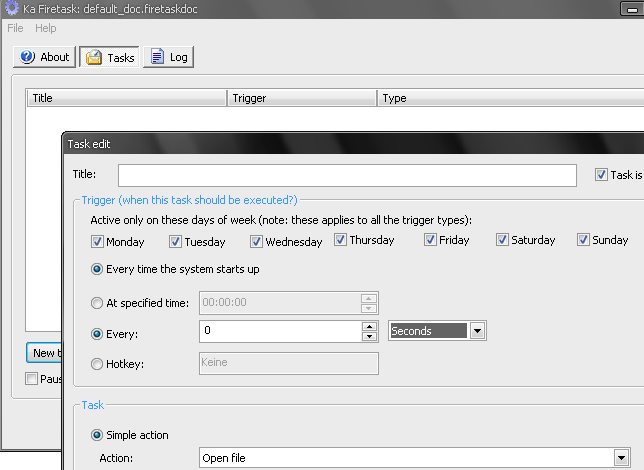The image size is (644, 470).
Task: Open the Log tab
Action: pyautogui.click(x=168, y=57)
